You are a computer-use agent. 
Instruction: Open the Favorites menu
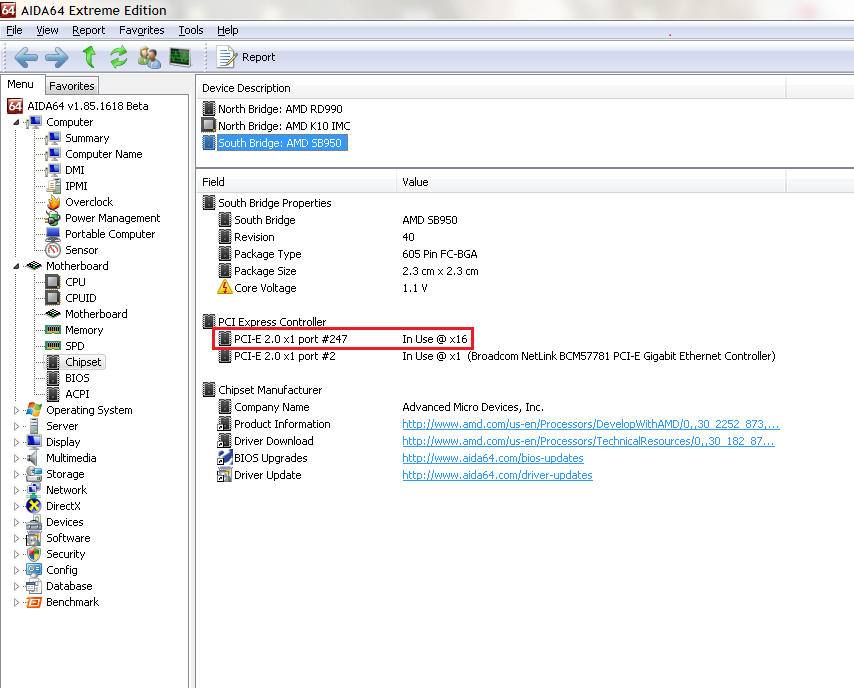[142, 31]
